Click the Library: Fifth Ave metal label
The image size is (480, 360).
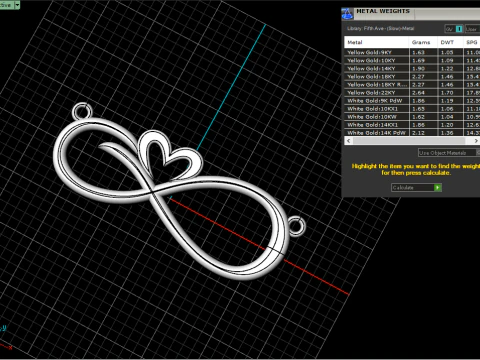coord(380,28)
